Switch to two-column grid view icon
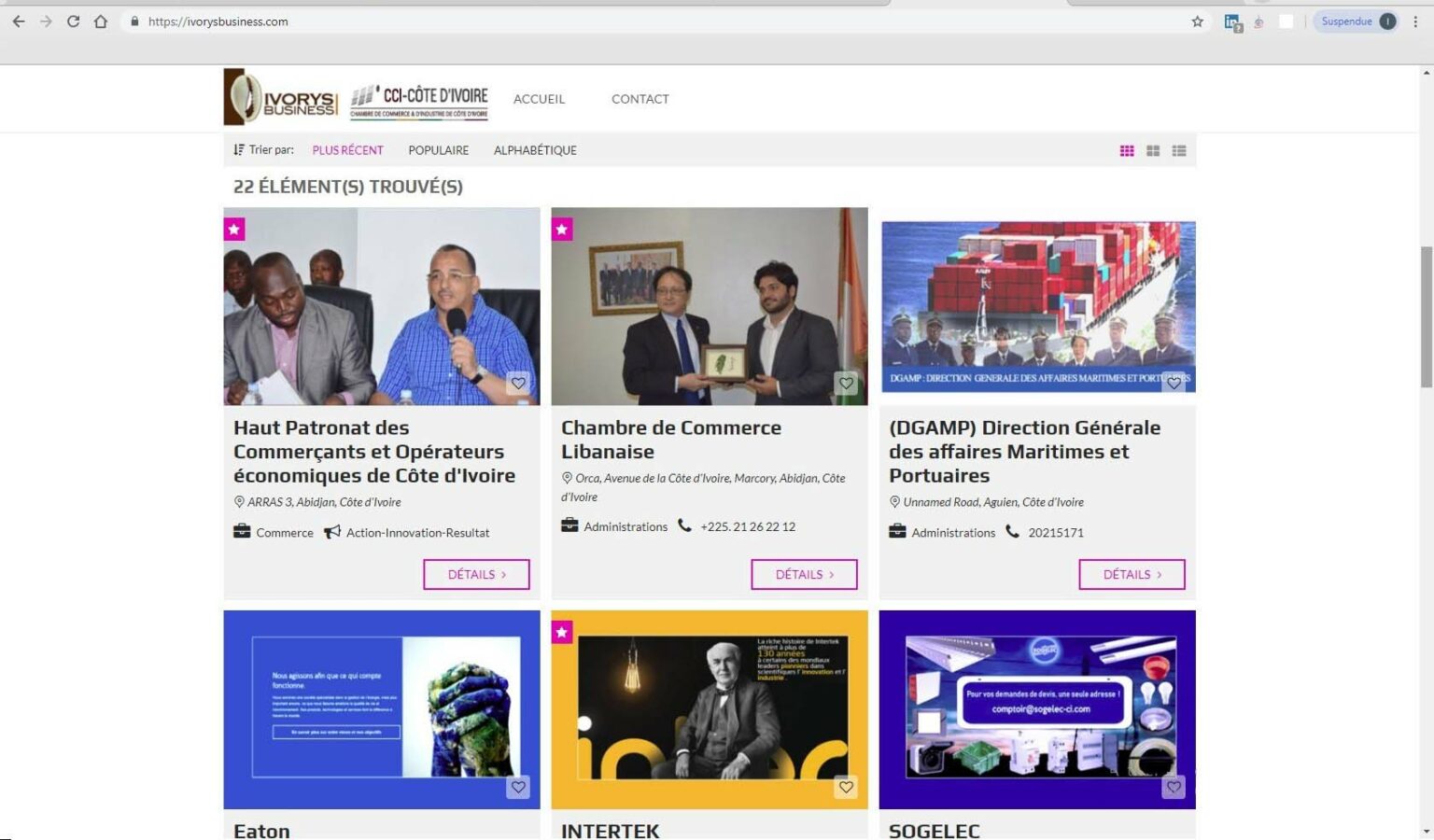Viewport: 1434px width, 840px height. pos(1153,151)
